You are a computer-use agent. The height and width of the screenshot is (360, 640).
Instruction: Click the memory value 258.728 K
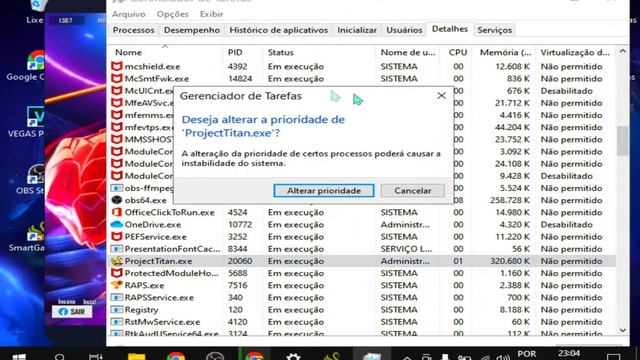click(510, 200)
